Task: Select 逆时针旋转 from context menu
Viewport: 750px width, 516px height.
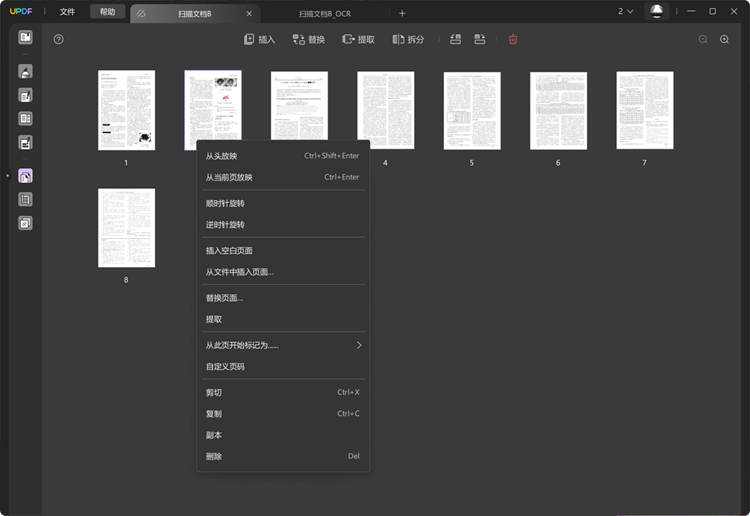Action: coord(283,224)
